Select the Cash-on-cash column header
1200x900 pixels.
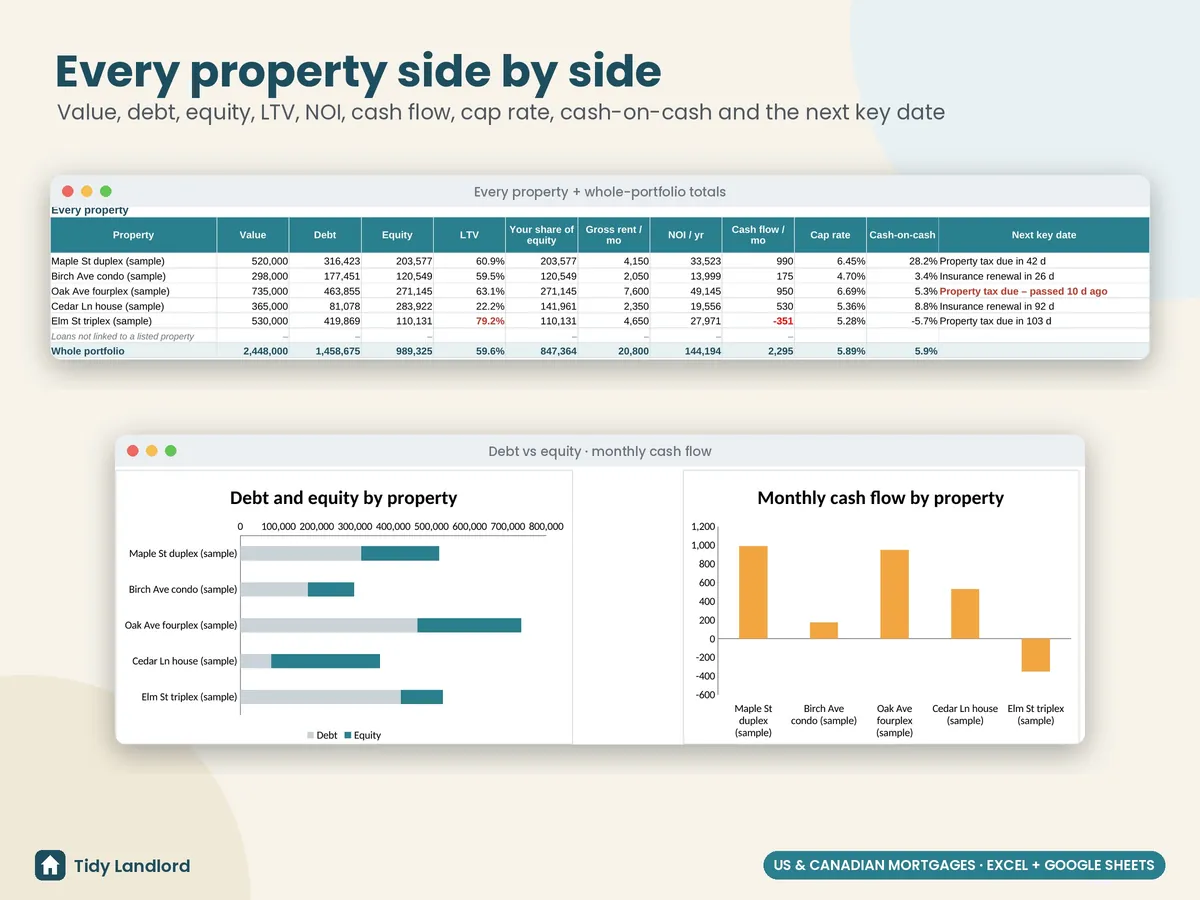click(x=902, y=235)
